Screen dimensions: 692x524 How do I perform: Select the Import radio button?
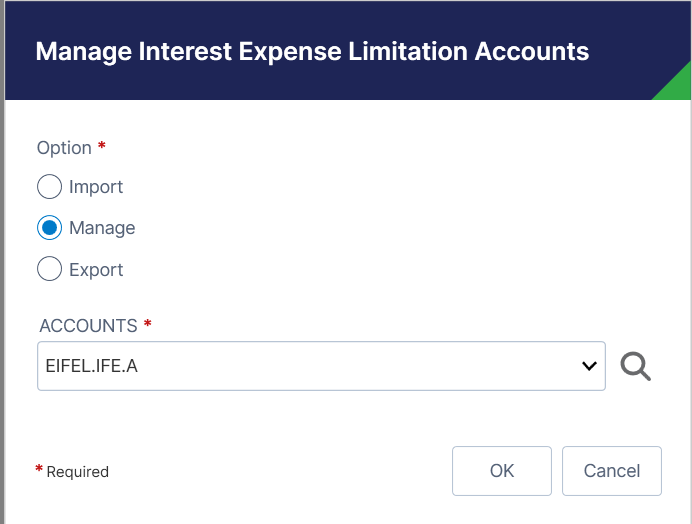click(x=50, y=187)
